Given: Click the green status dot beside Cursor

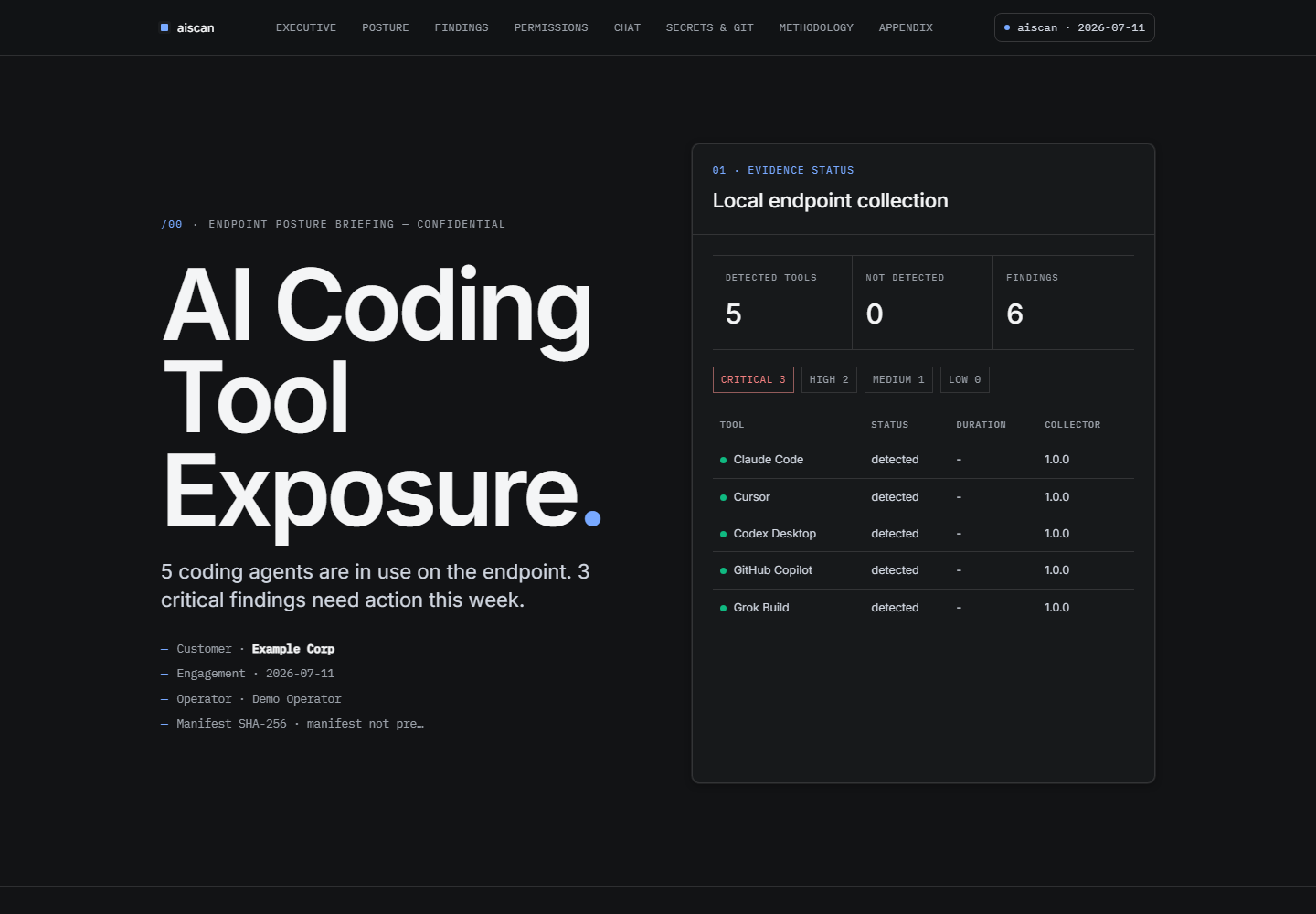Looking at the screenshot, I should [724, 497].
